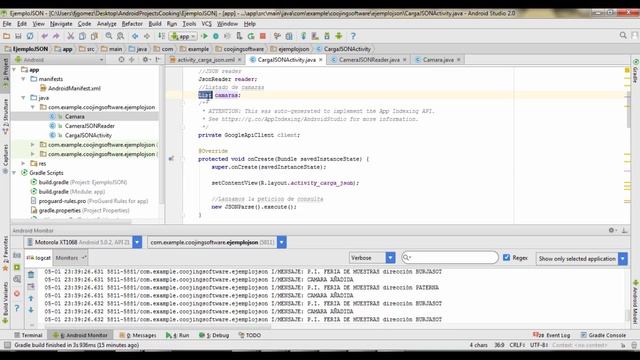
Task: Toggle the Project tool window sidebar tab
Action: pos(5,73)
